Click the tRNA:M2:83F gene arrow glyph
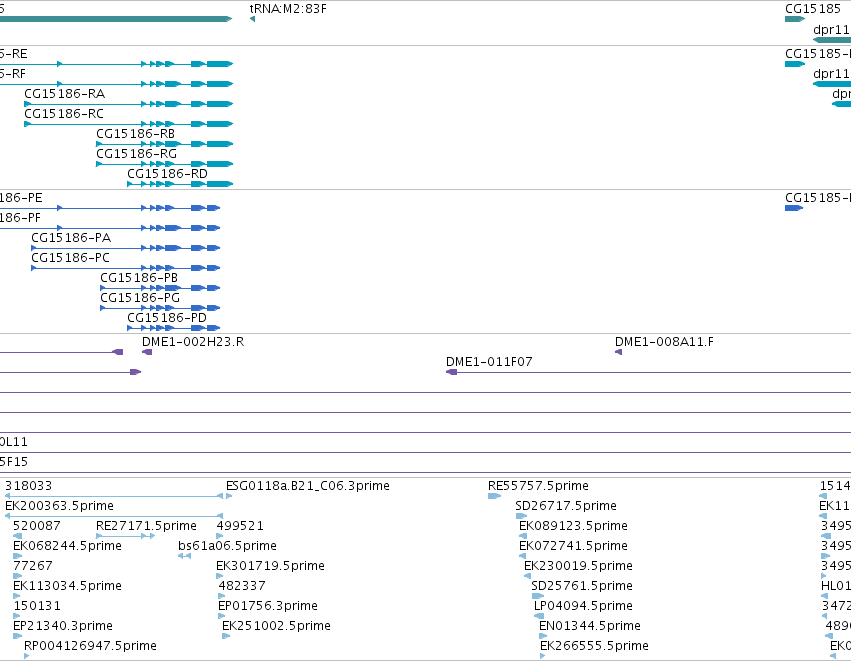 coord(252,20)
